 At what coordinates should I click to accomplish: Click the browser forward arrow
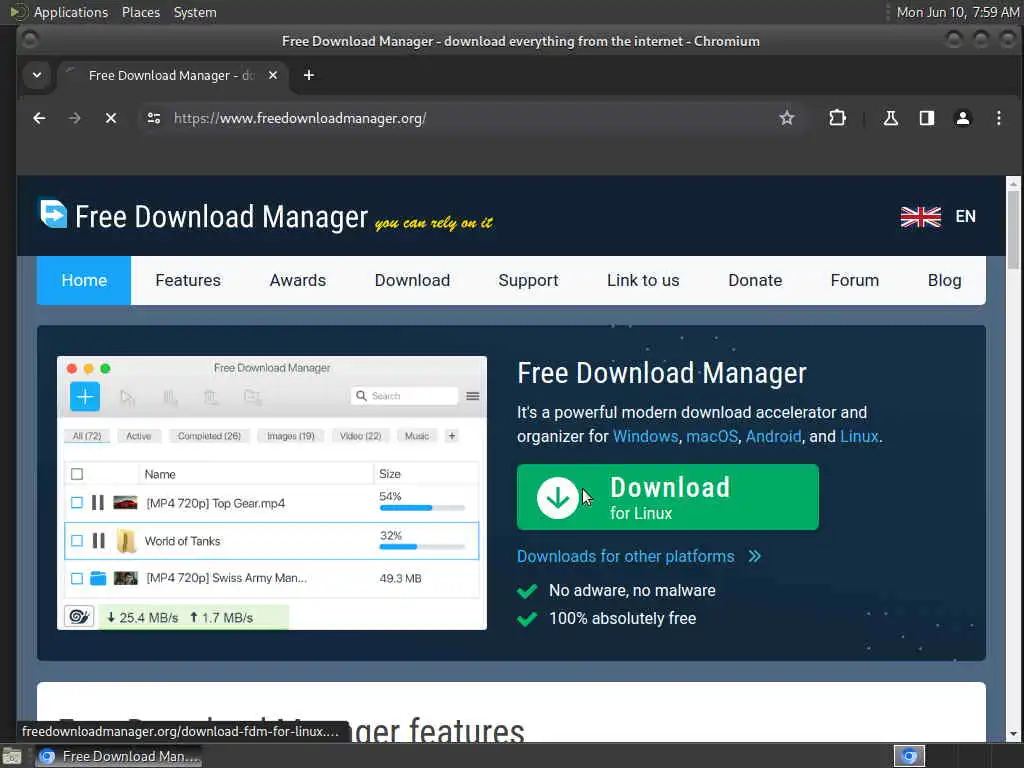click(74, 118)
